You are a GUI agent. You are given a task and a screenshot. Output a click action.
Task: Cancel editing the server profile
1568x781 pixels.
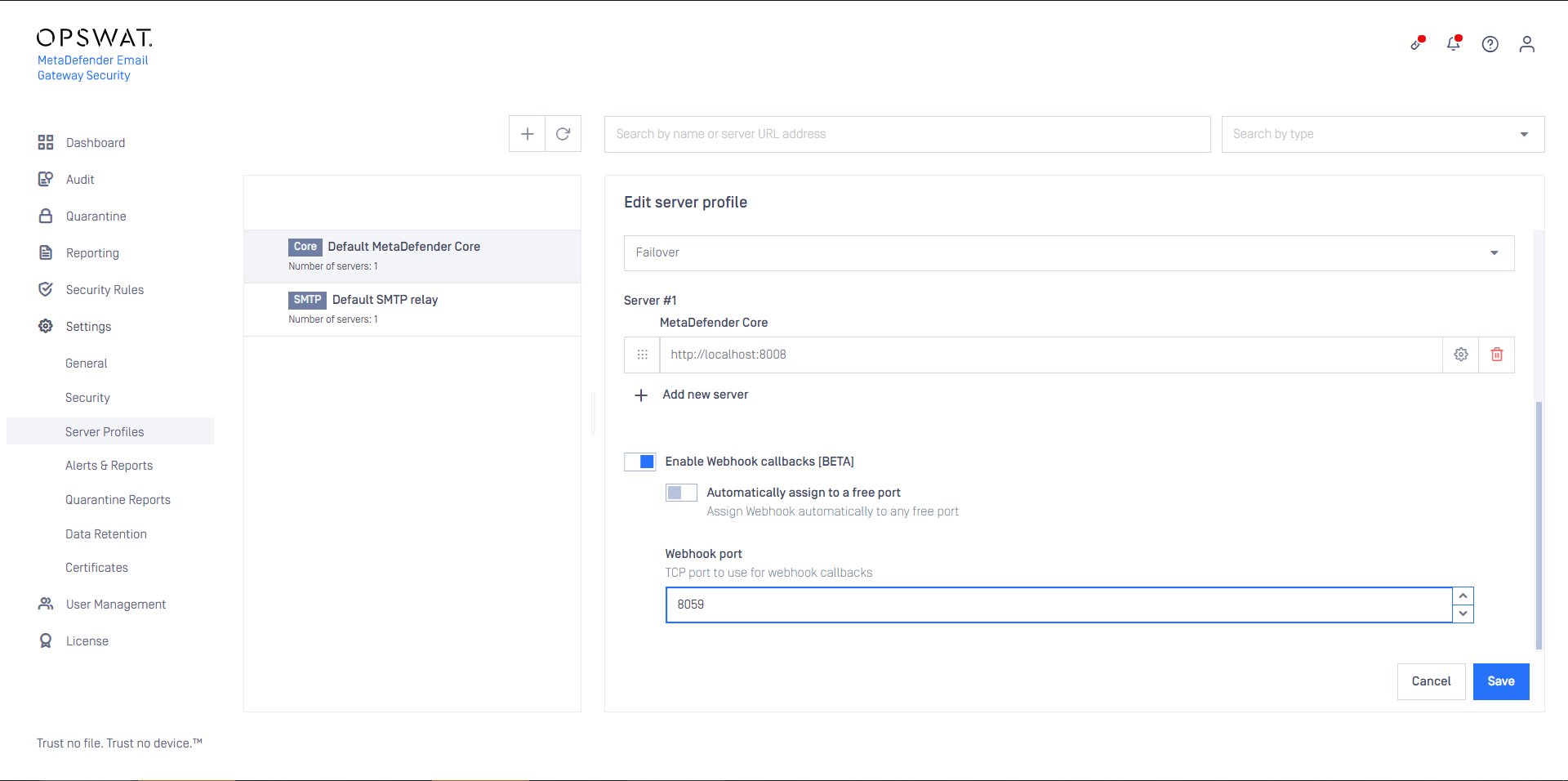pos(1432,681)
